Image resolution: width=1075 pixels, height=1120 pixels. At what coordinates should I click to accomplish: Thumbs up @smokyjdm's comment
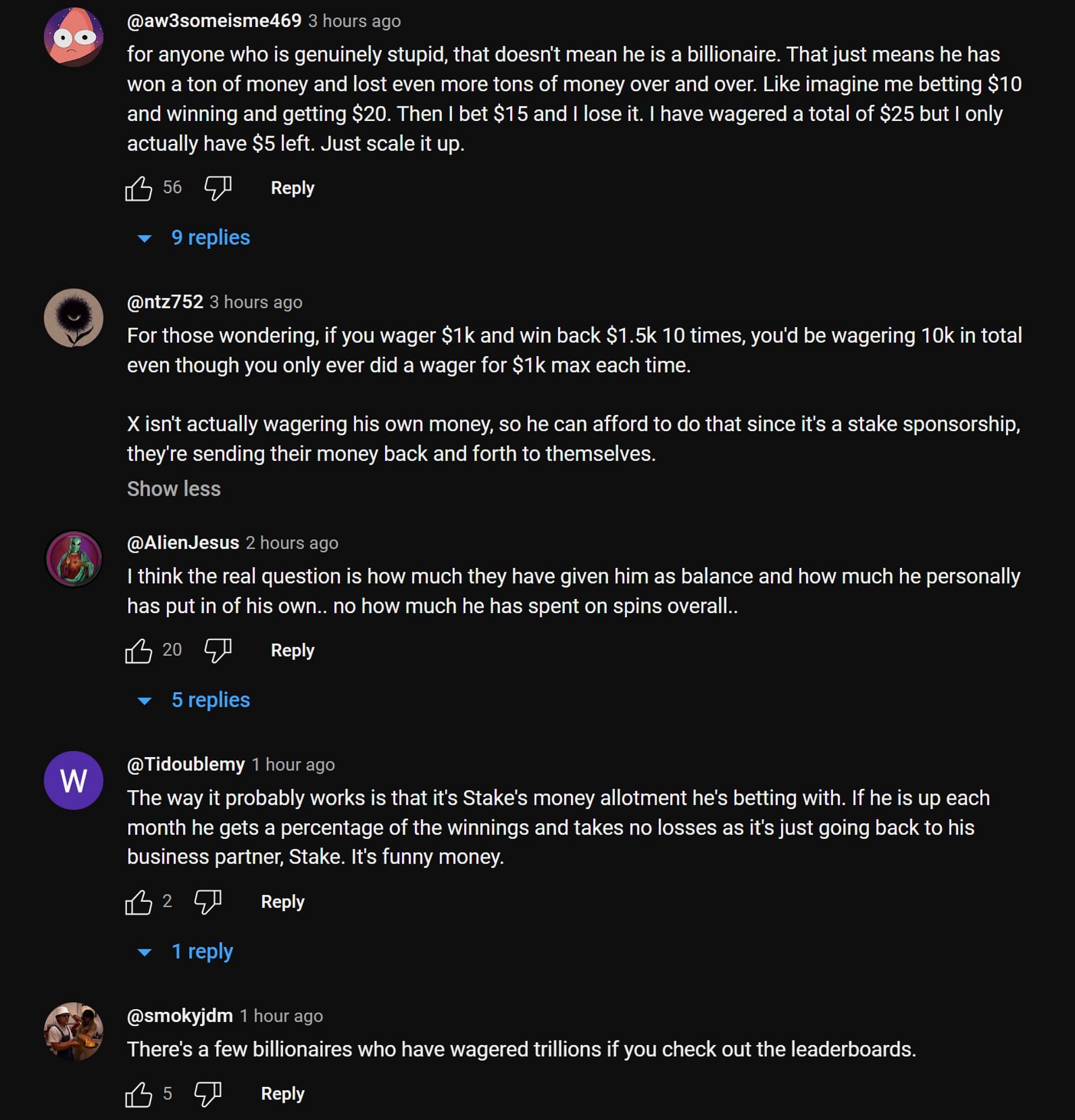click(139, 1094)
